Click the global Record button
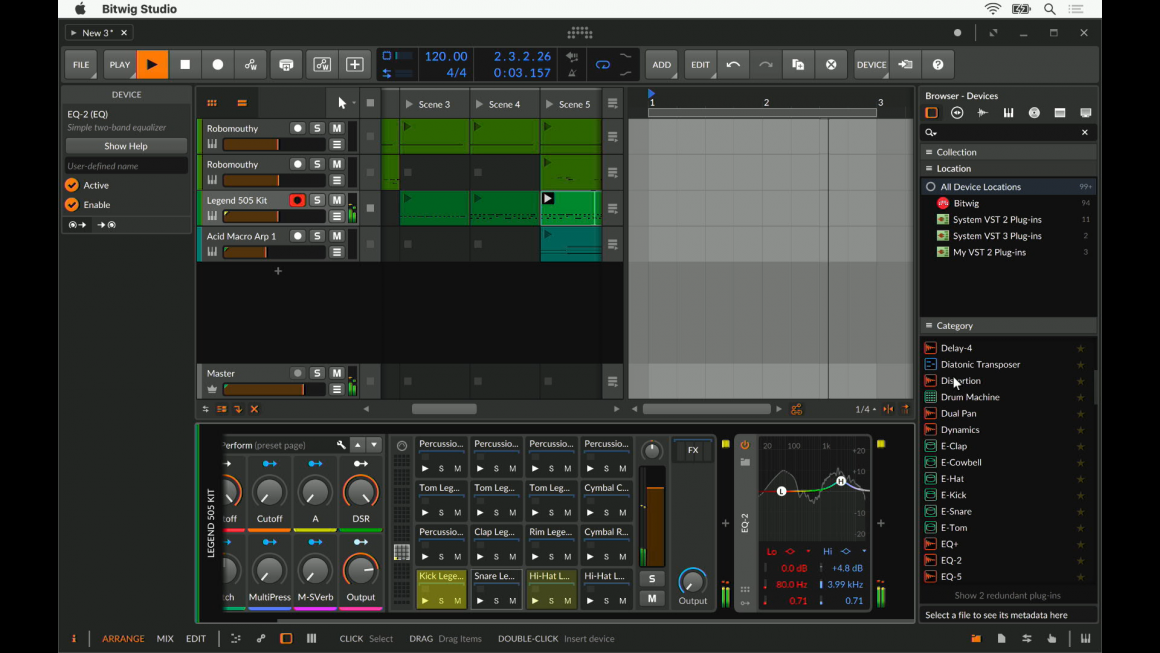The height and width of the screenshot is (653, 1160). pyautogui.click(x=218, y=65)
